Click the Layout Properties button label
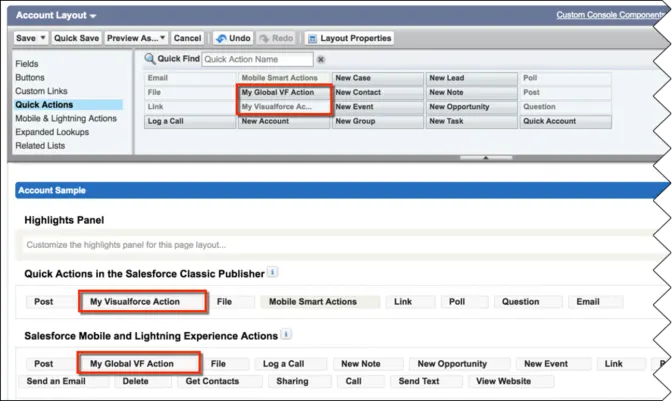Screen dimensions: 672x401 coord(356,38)
